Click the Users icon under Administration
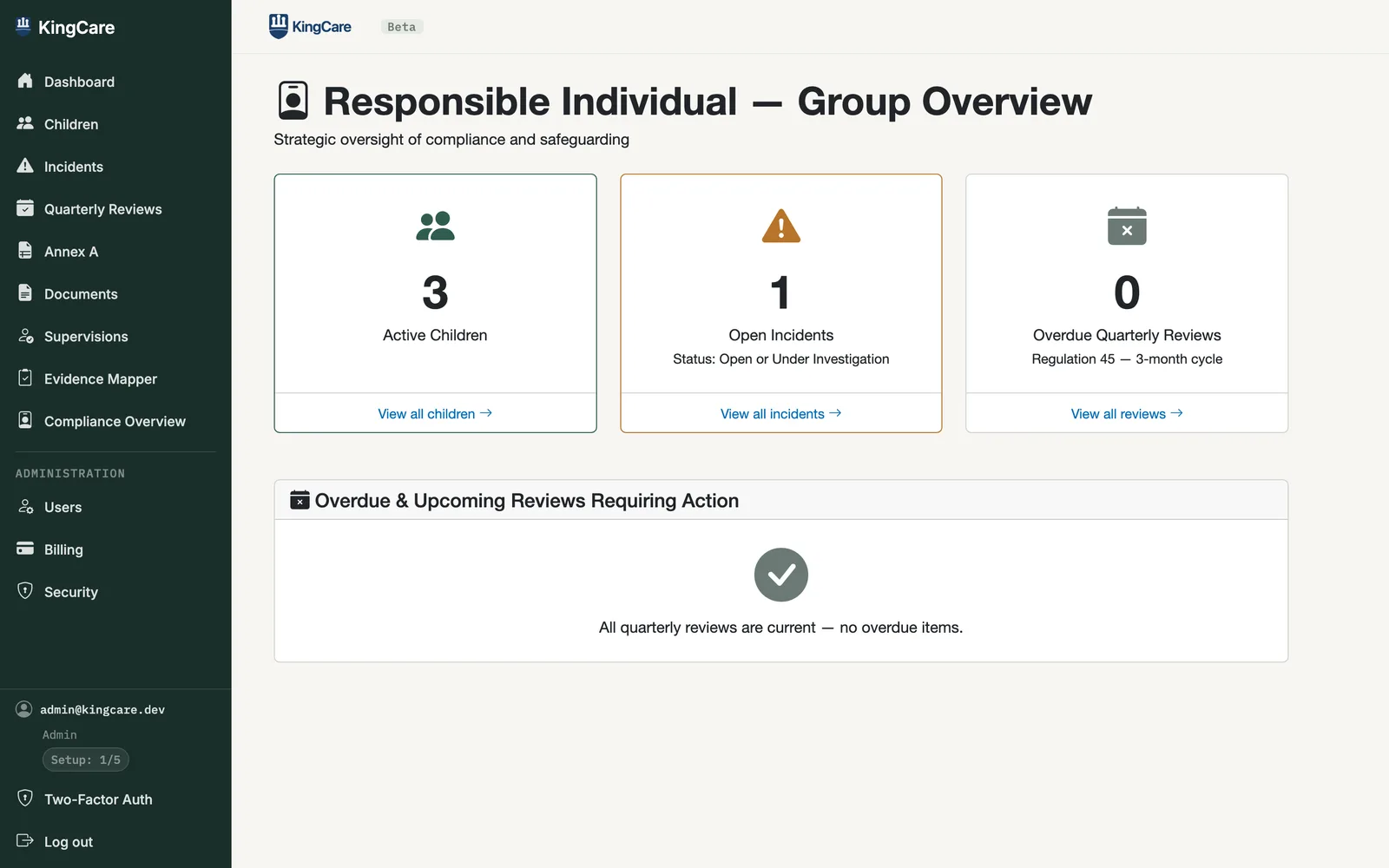 click(x=25, y=507)
